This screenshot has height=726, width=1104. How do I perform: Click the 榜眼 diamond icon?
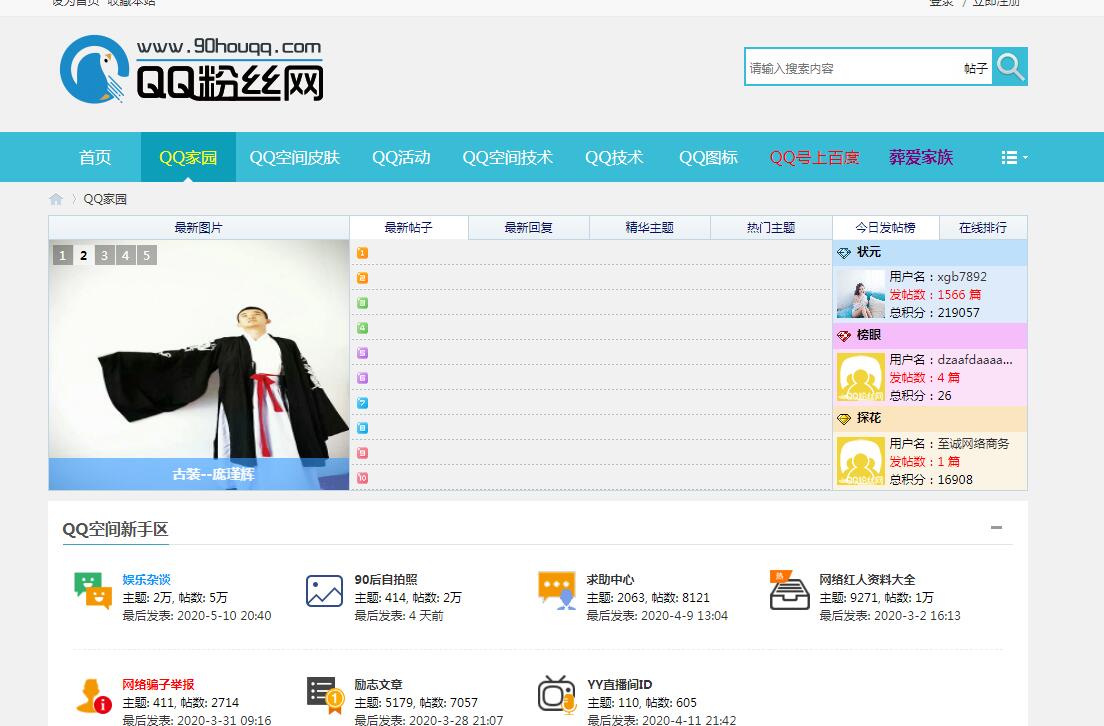click(x=843, y=336)
